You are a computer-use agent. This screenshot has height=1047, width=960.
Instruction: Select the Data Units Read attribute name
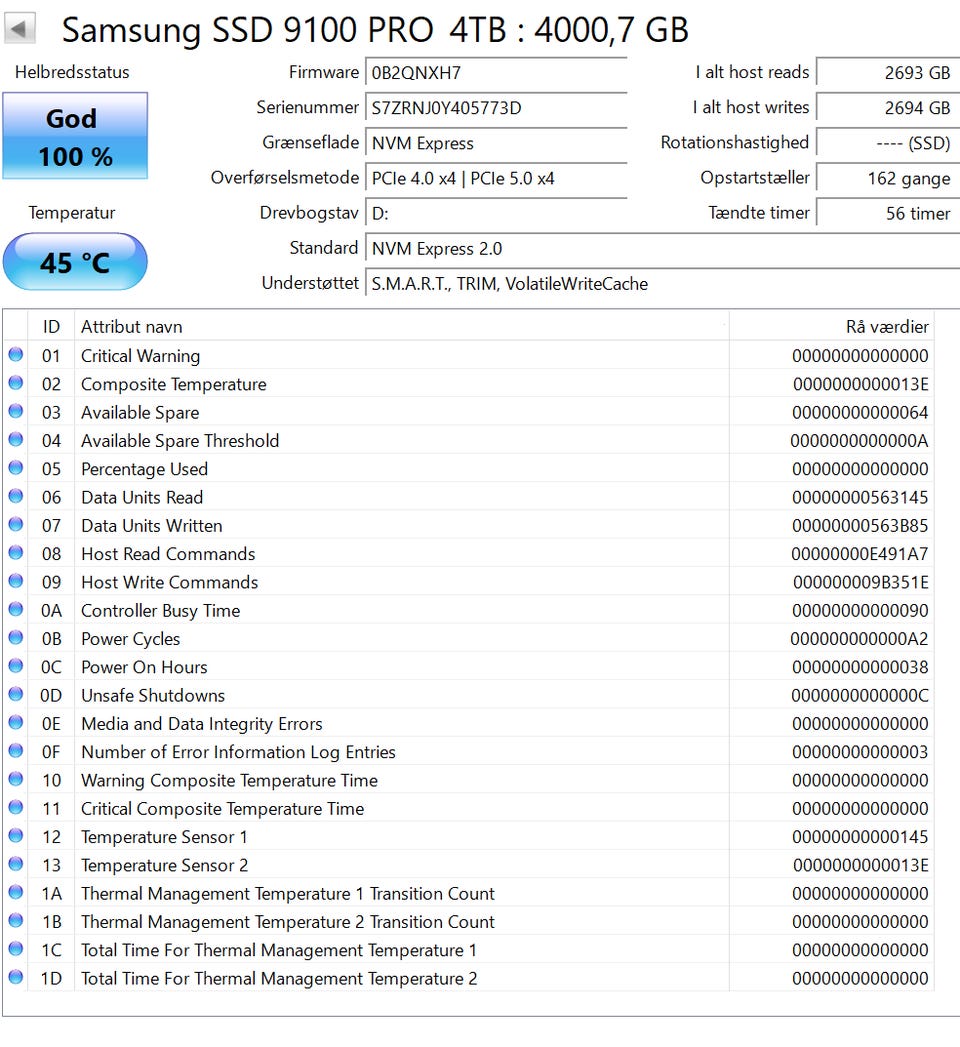(x=142, y=497)
